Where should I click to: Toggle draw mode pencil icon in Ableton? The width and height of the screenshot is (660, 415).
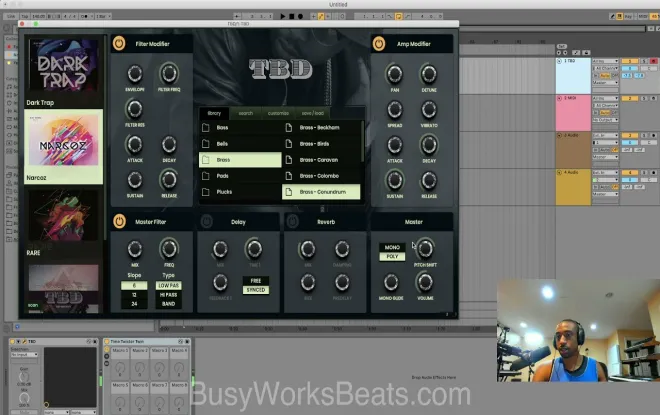tap(612, 16)
